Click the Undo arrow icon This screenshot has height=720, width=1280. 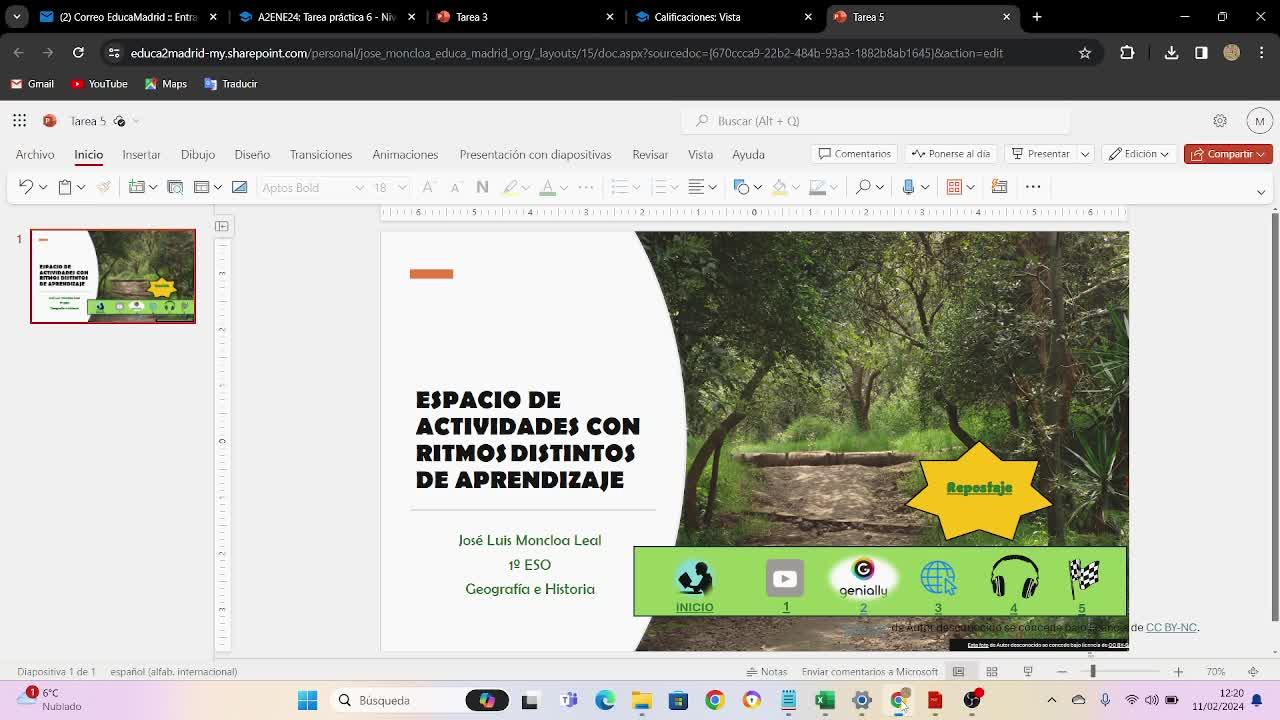tap(25, 187)
